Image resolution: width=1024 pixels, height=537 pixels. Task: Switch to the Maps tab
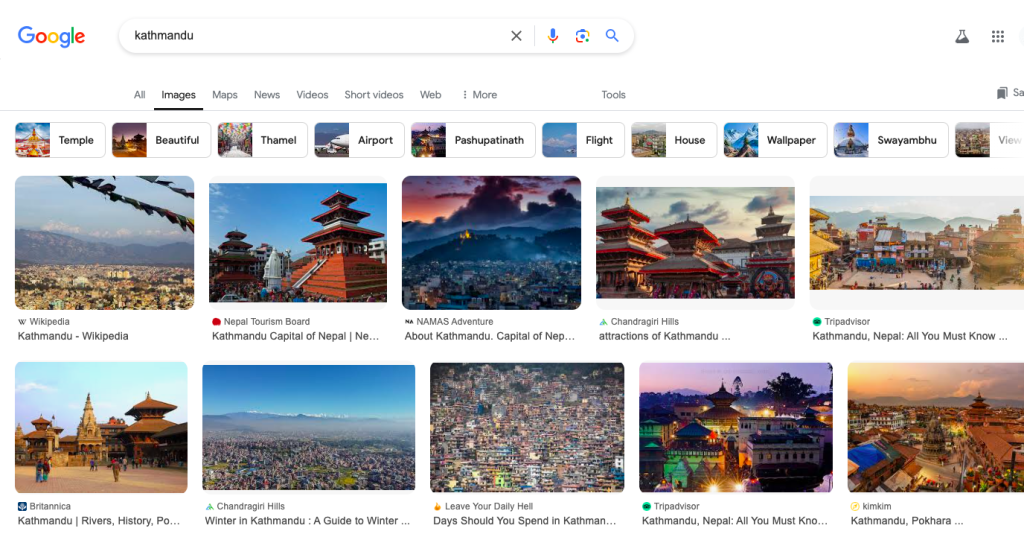click(225, 95)
